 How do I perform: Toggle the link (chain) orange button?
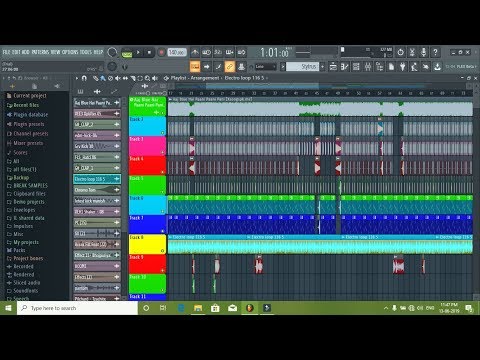pyautogui.click(x=229, y=67)
